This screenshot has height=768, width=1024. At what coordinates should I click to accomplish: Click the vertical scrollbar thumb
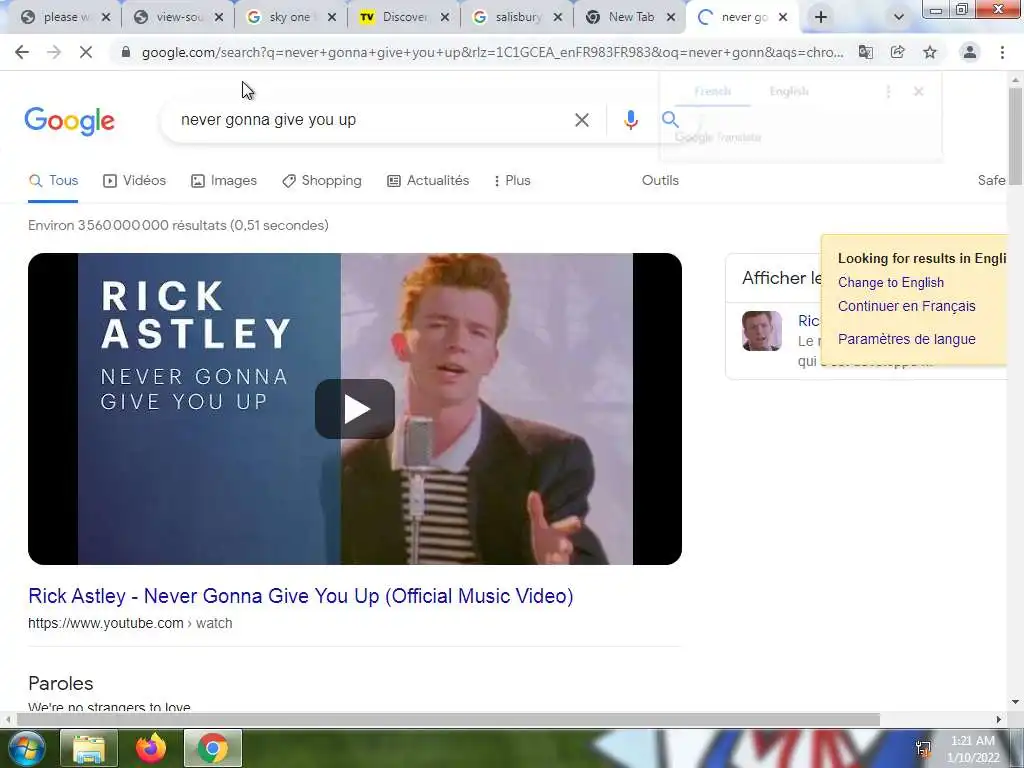pyautogui.click(x=1016, y=134)
